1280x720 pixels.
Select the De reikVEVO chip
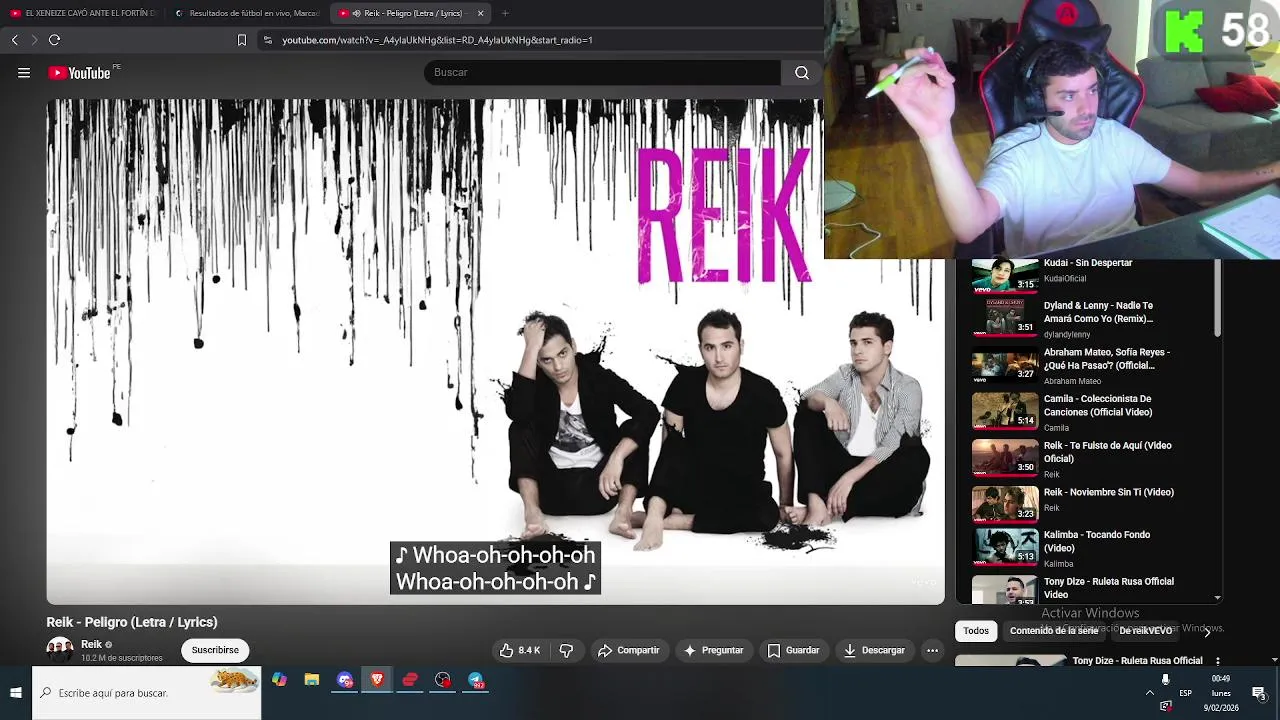pos(1146,631)
